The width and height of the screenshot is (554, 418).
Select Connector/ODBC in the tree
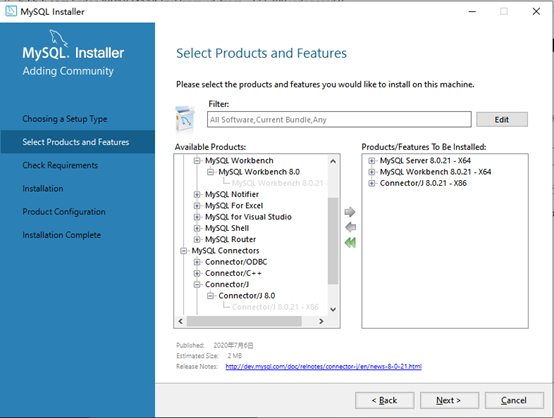click(x=236, y=262)
